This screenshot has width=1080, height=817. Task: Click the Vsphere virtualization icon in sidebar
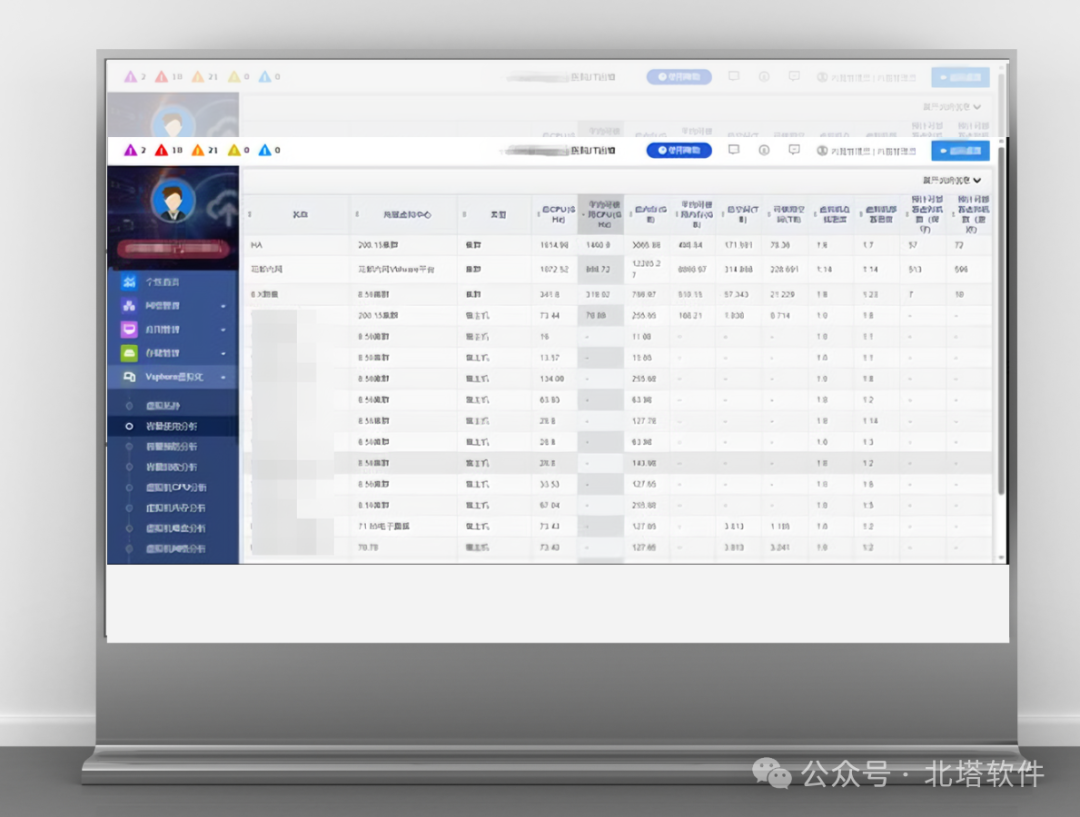coord(129,377)
